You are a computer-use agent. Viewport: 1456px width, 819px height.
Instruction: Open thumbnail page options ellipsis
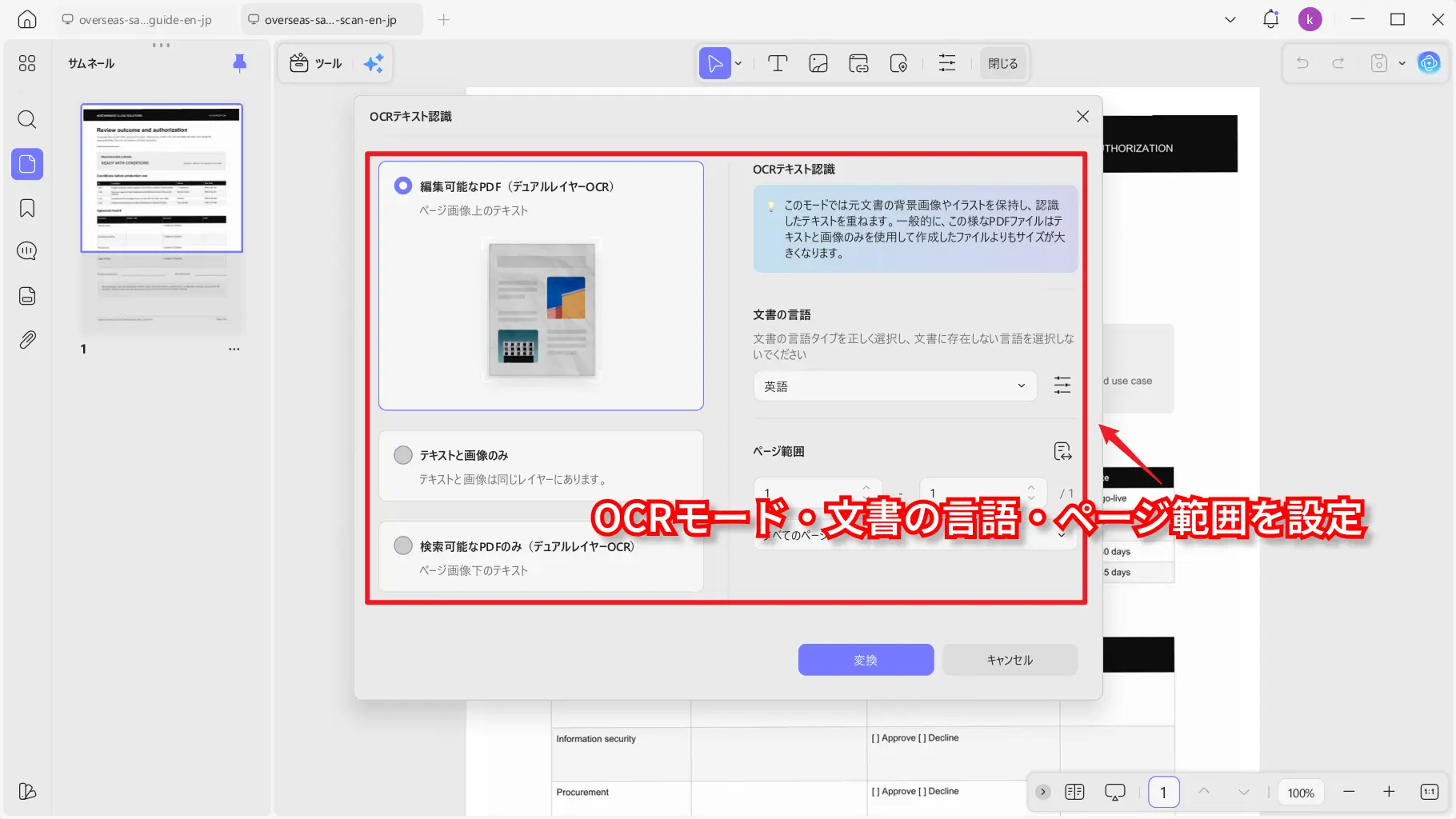(234, 349)
